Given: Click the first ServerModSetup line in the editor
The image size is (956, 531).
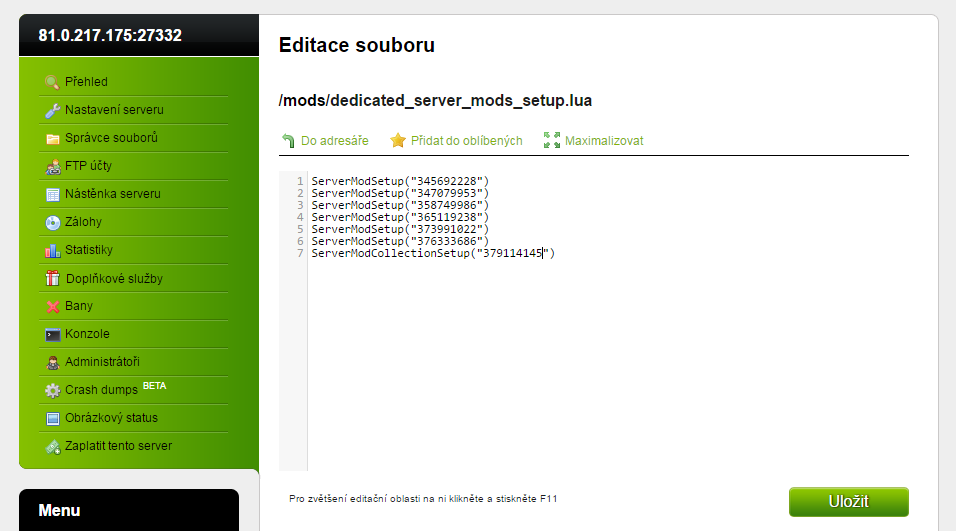Looking at the screenshot, I should click(399, 181).
